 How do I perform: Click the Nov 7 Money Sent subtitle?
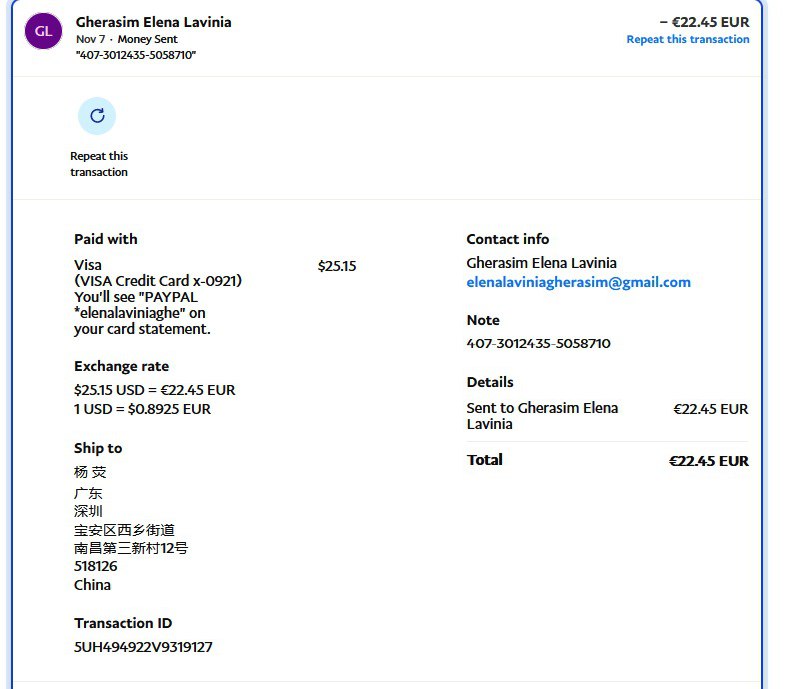[126, 40]
